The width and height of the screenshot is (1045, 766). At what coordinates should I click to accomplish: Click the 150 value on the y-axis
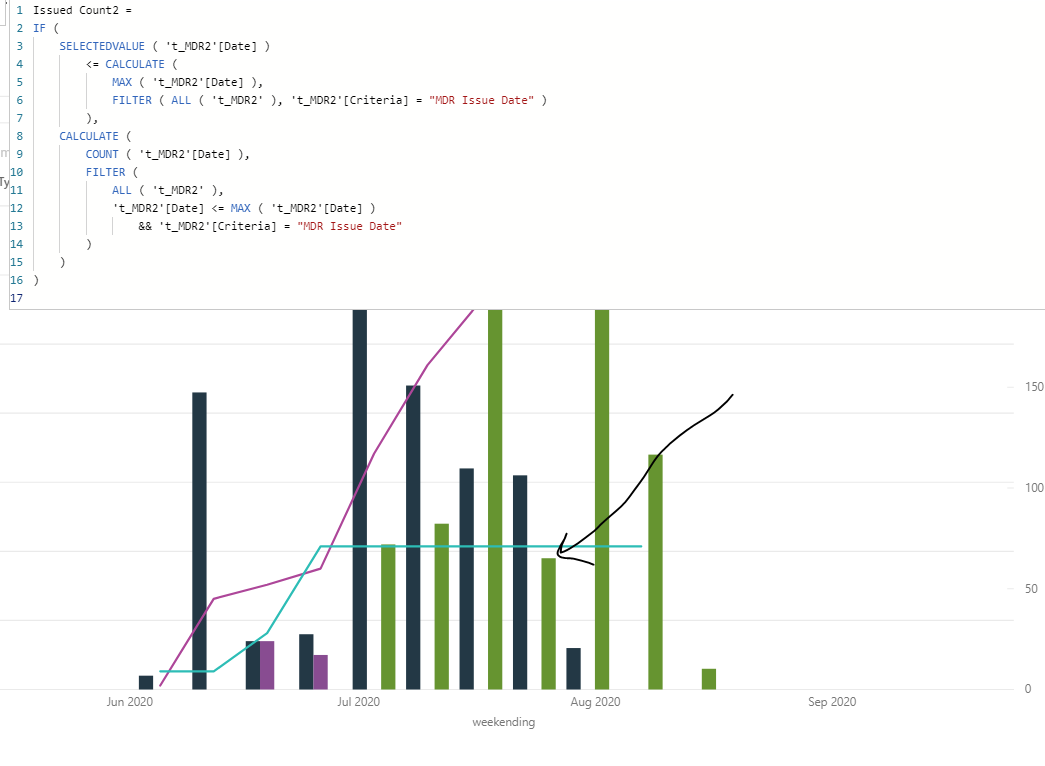tap(1034, 387)
